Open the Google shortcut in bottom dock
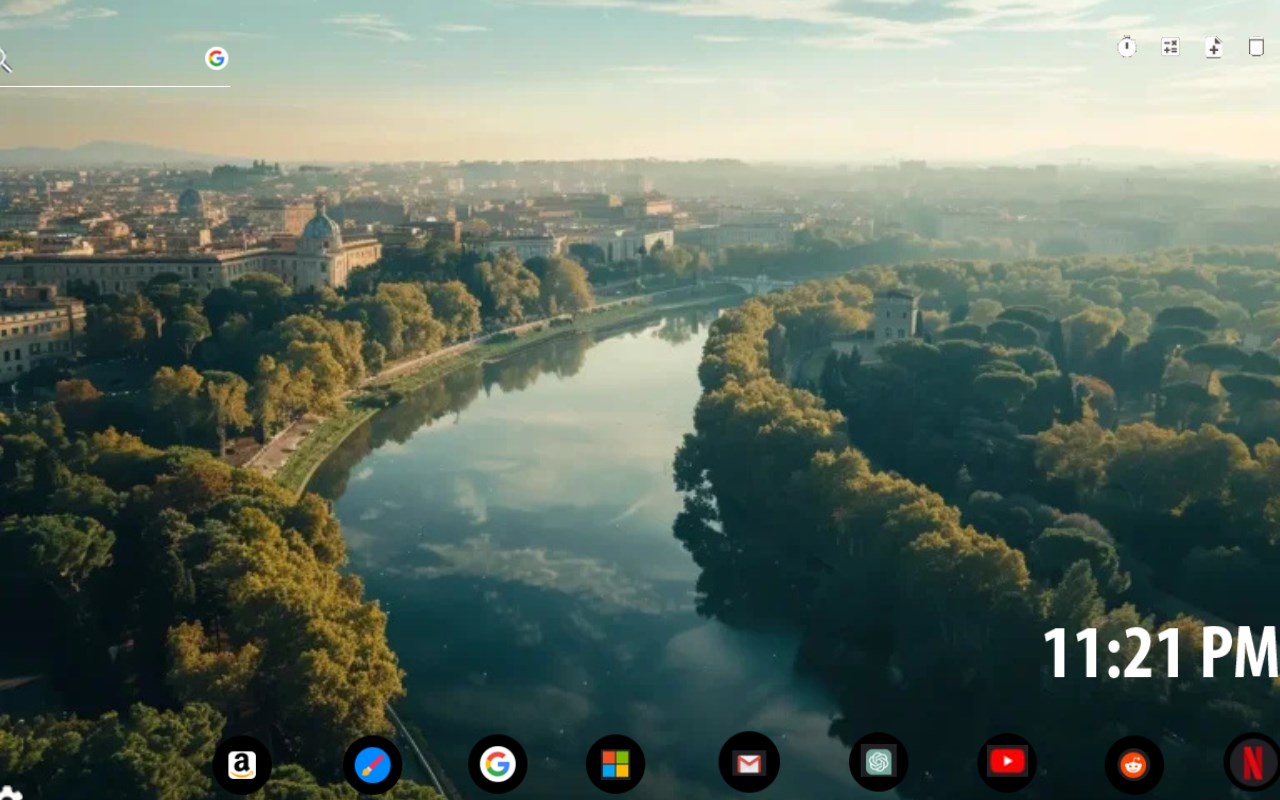Viewport: 1280px width, 800px height. (x=498, y=764)
